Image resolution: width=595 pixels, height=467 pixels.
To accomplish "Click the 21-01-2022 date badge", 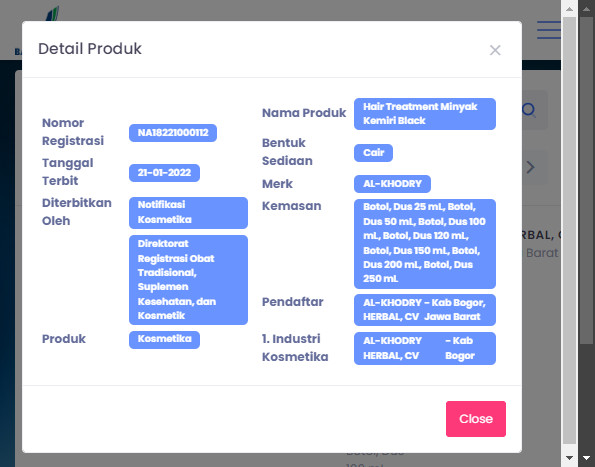I will [x=164, y=173].
